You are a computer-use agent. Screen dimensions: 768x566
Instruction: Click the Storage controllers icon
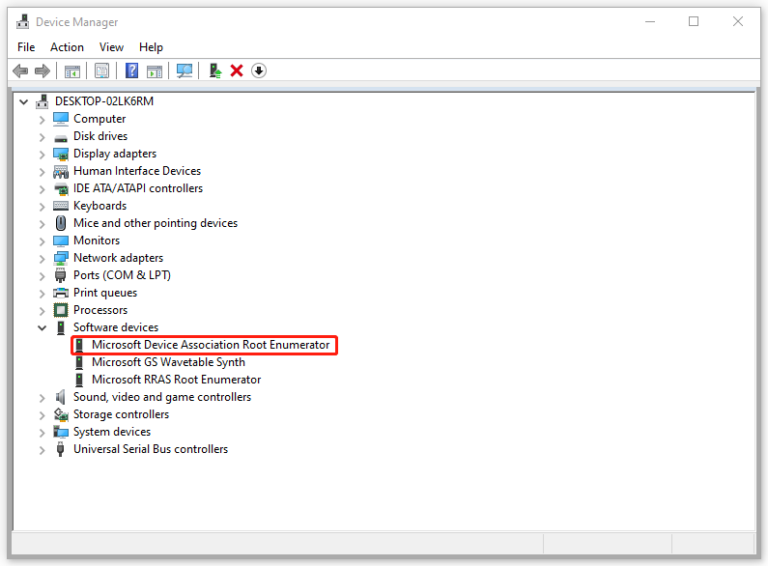[x=61, y=415]
